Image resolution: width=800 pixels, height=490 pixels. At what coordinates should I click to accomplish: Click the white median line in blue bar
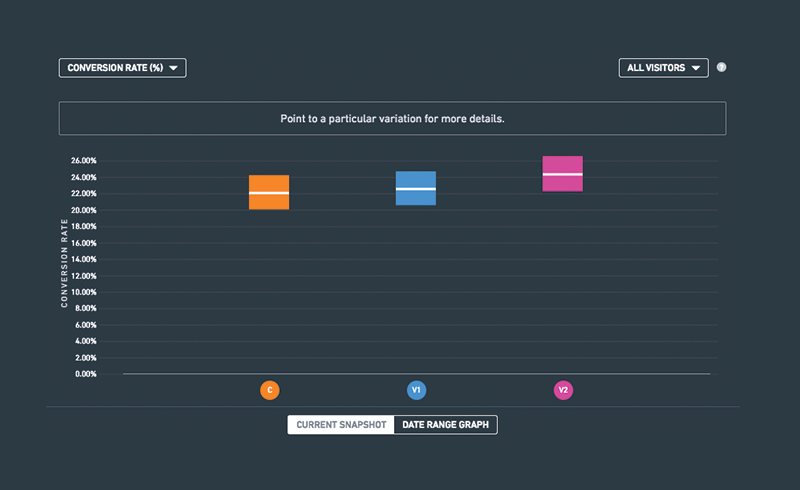[416, 189]
